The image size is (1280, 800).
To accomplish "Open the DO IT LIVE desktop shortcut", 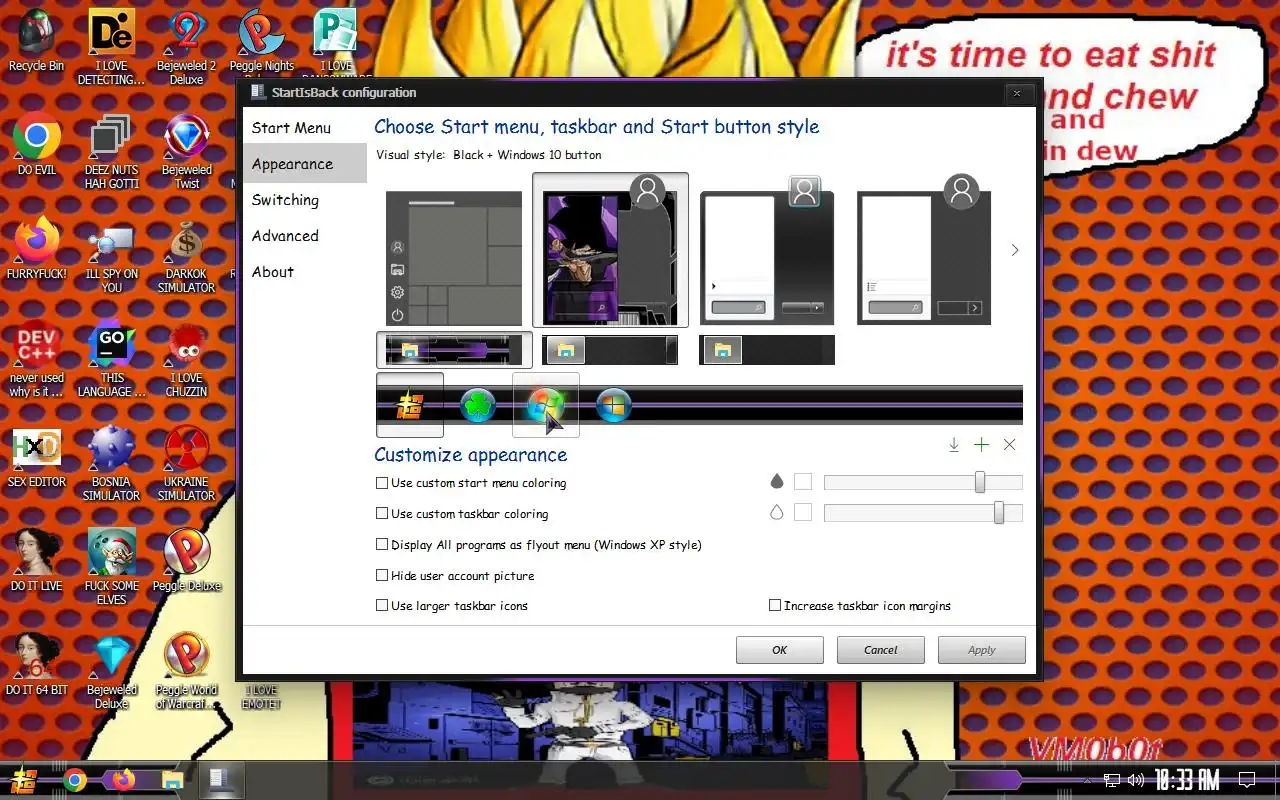I will pos(37,561).
